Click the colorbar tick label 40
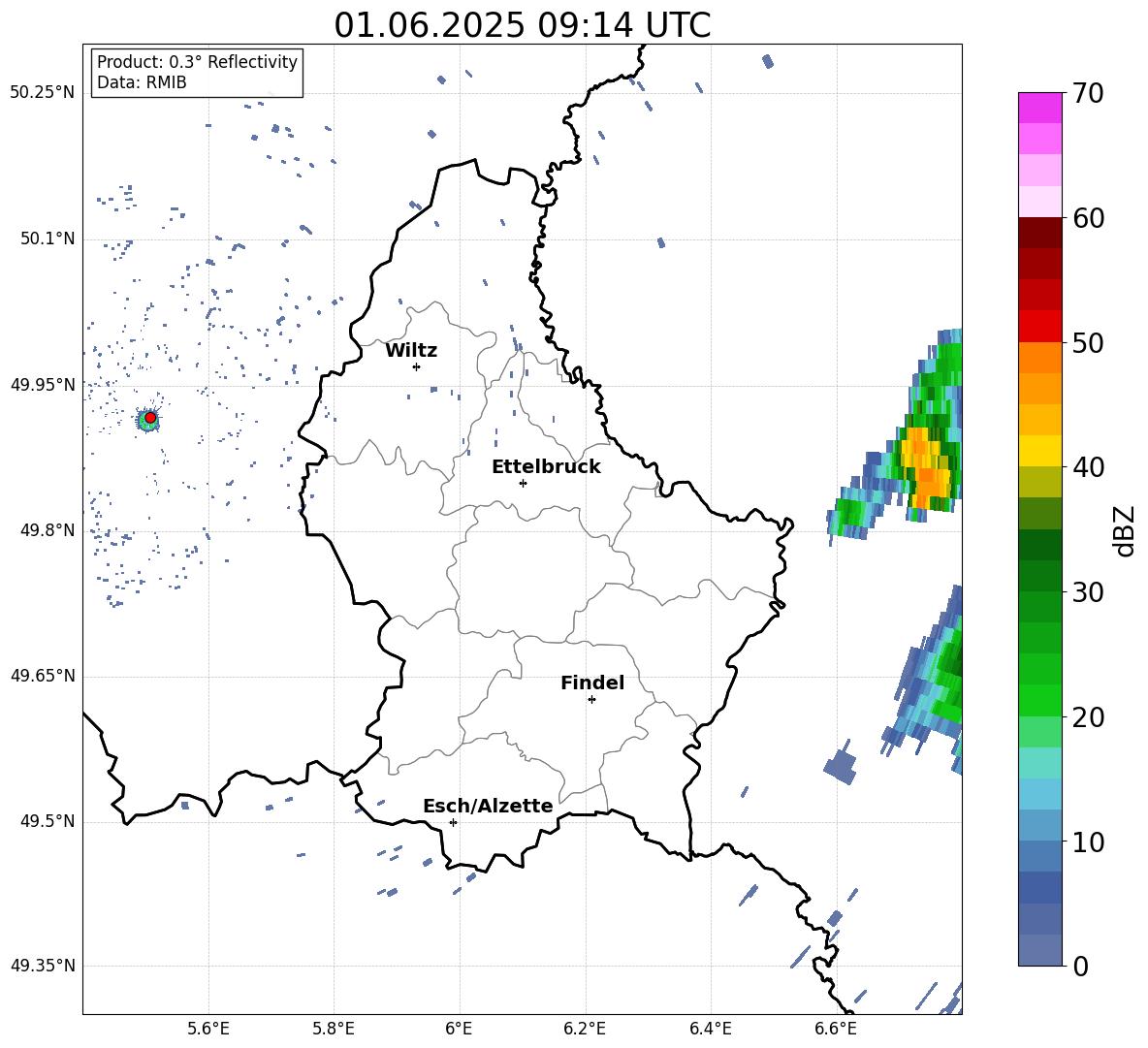Screen dimensions: 1148x1048 [x=1089, y=467]
